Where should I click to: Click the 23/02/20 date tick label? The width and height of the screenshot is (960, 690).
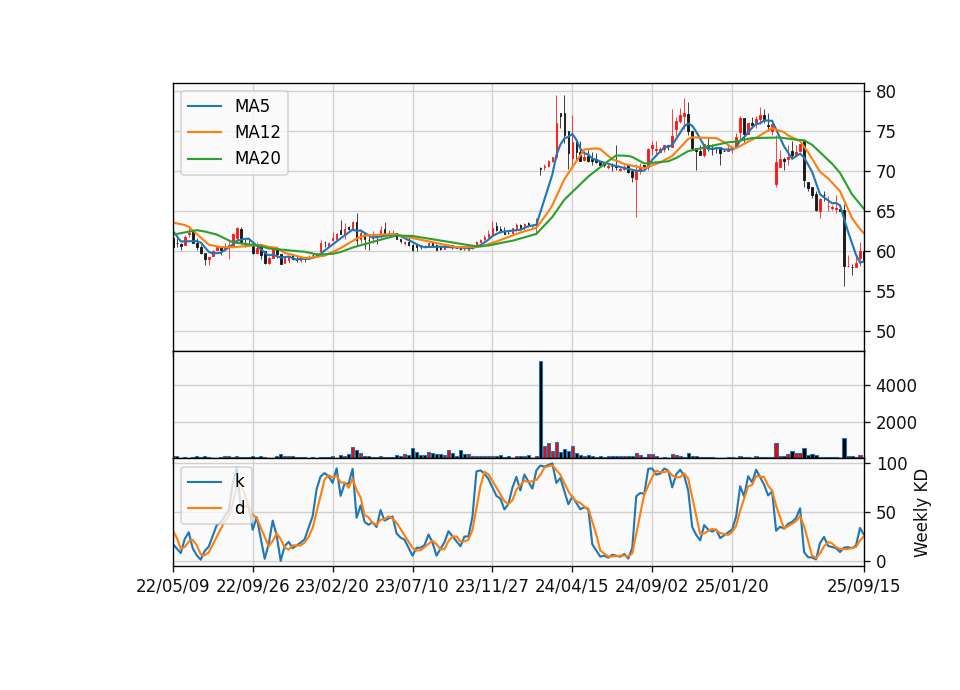332,586
